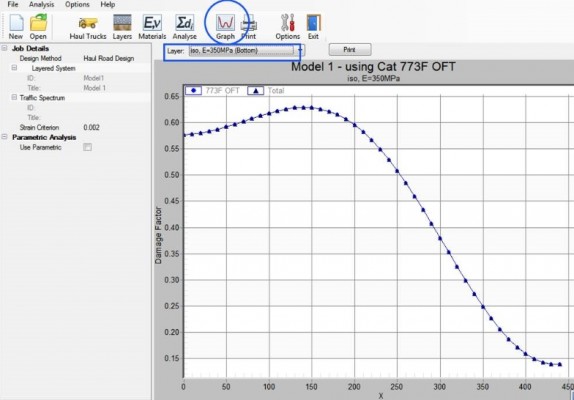574x400 pixels.
Task: Select the Design Method row
Action: (x=76, y=58)
